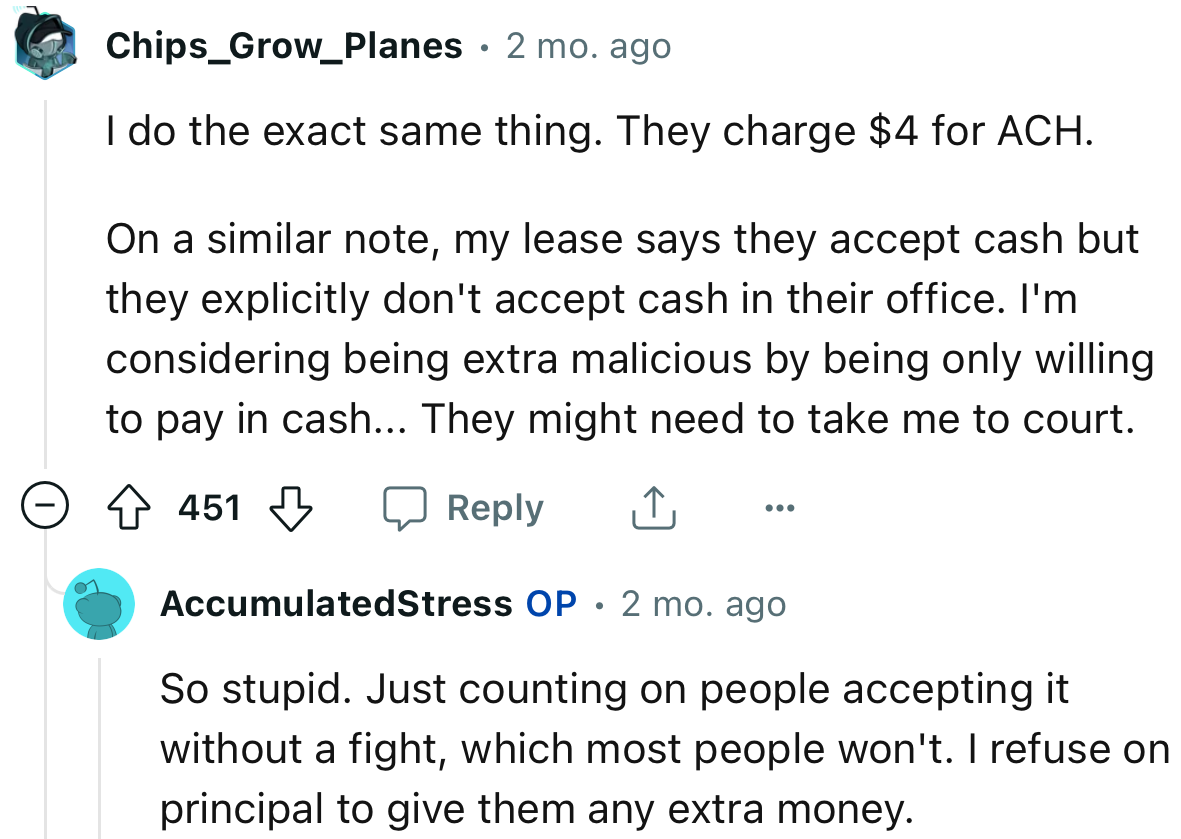Open AccumulatedStress's profile

335,604
